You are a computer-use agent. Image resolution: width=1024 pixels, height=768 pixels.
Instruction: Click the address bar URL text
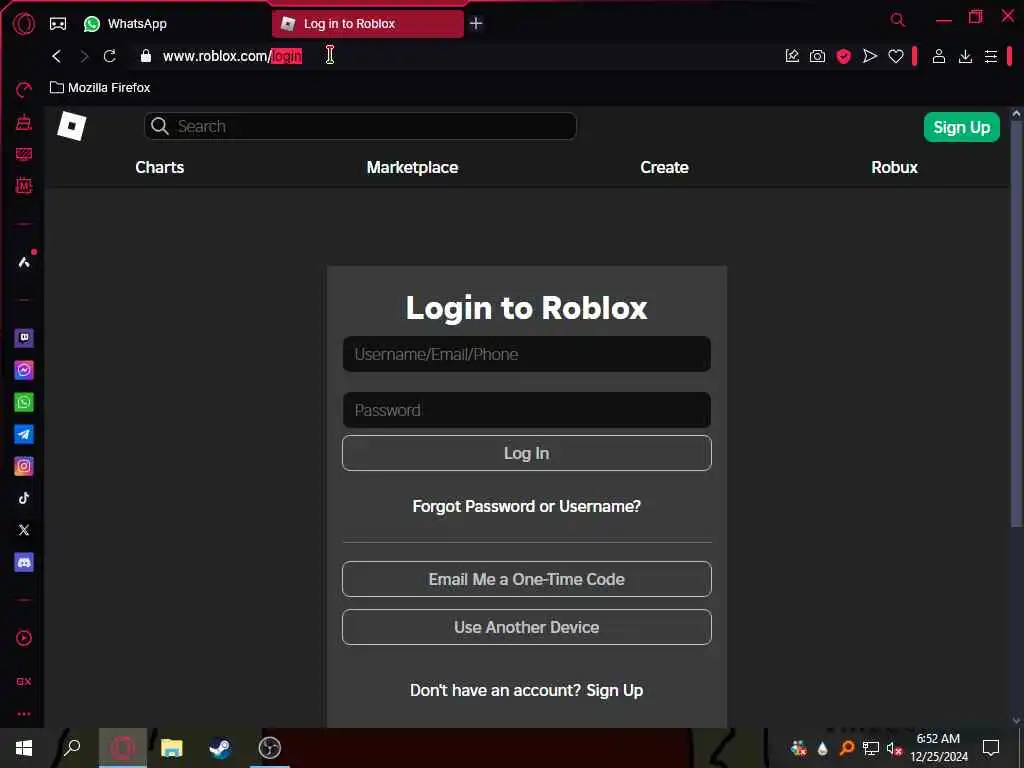coord(232,56)
